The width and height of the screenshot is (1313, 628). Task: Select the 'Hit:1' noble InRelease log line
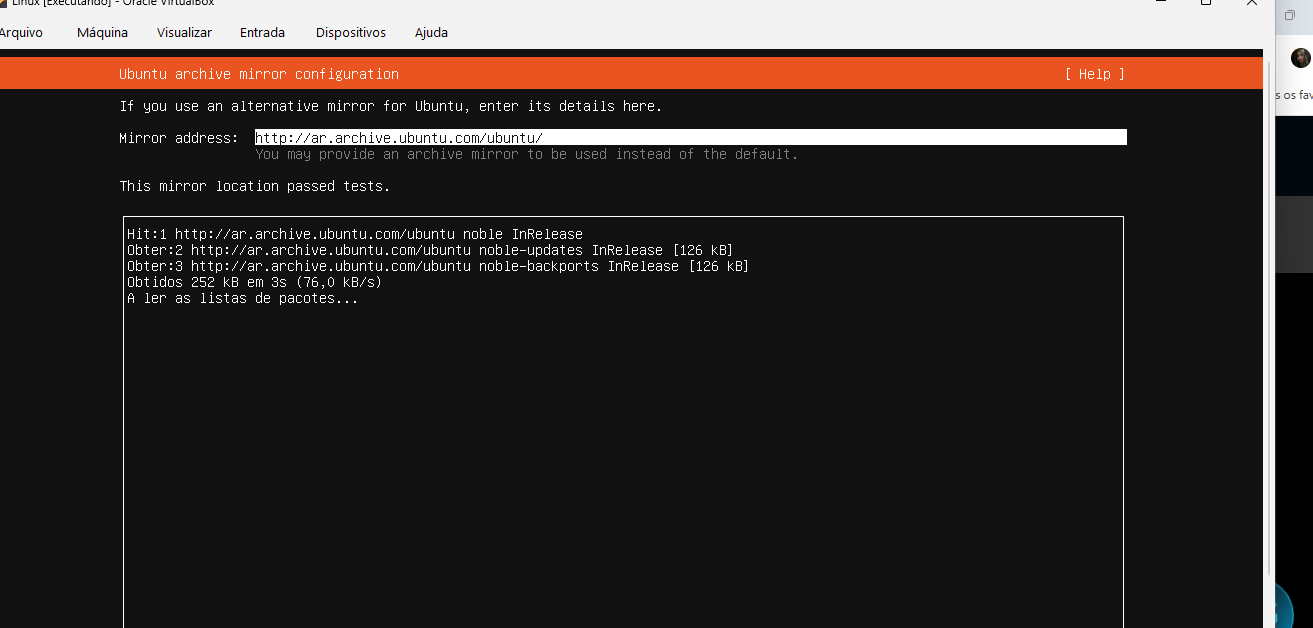[x=355, y=234]
